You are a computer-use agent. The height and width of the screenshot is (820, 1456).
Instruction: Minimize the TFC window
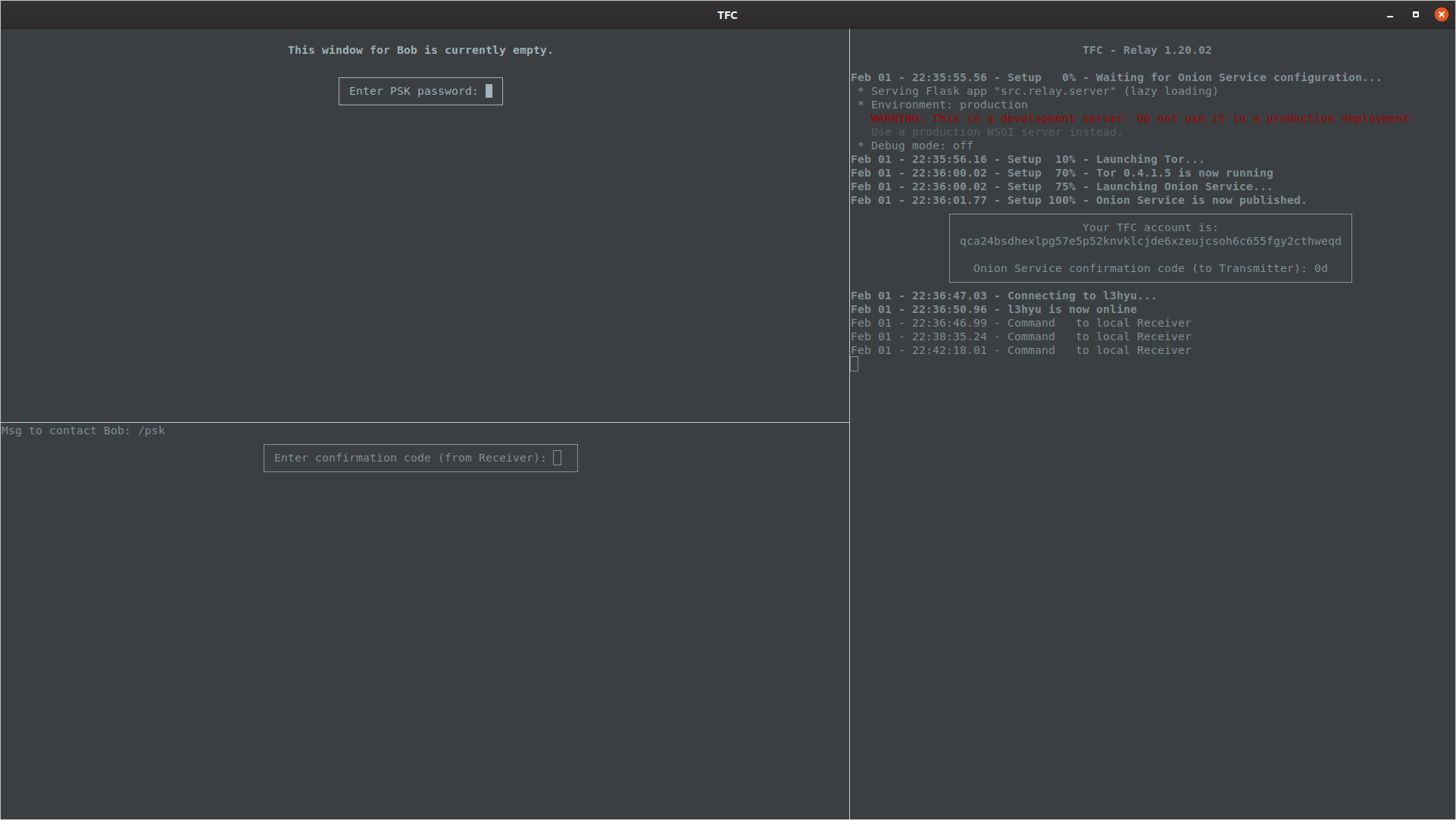(x=1390, y=15)
